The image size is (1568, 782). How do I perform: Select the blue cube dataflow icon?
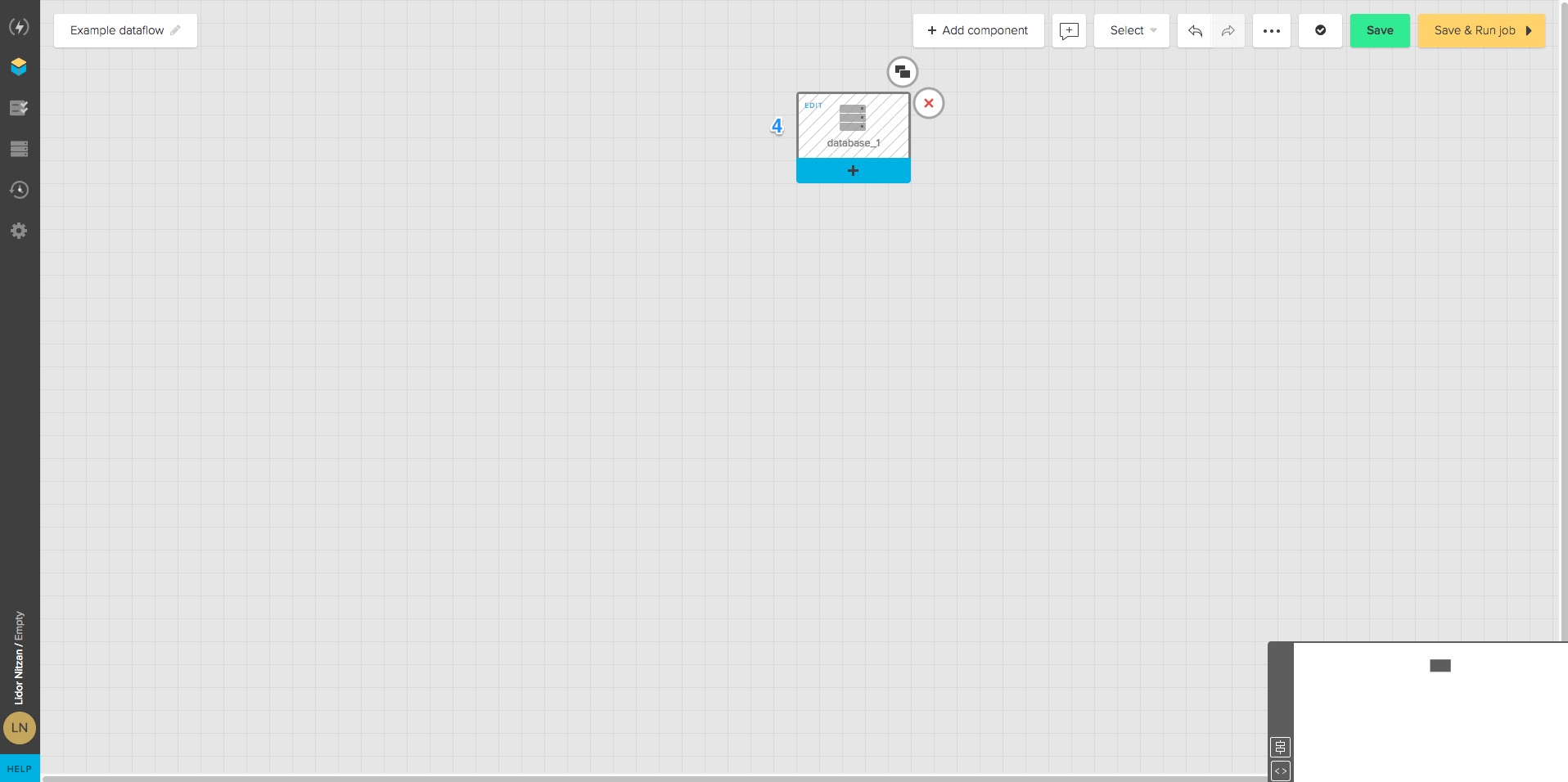(19, 66)
